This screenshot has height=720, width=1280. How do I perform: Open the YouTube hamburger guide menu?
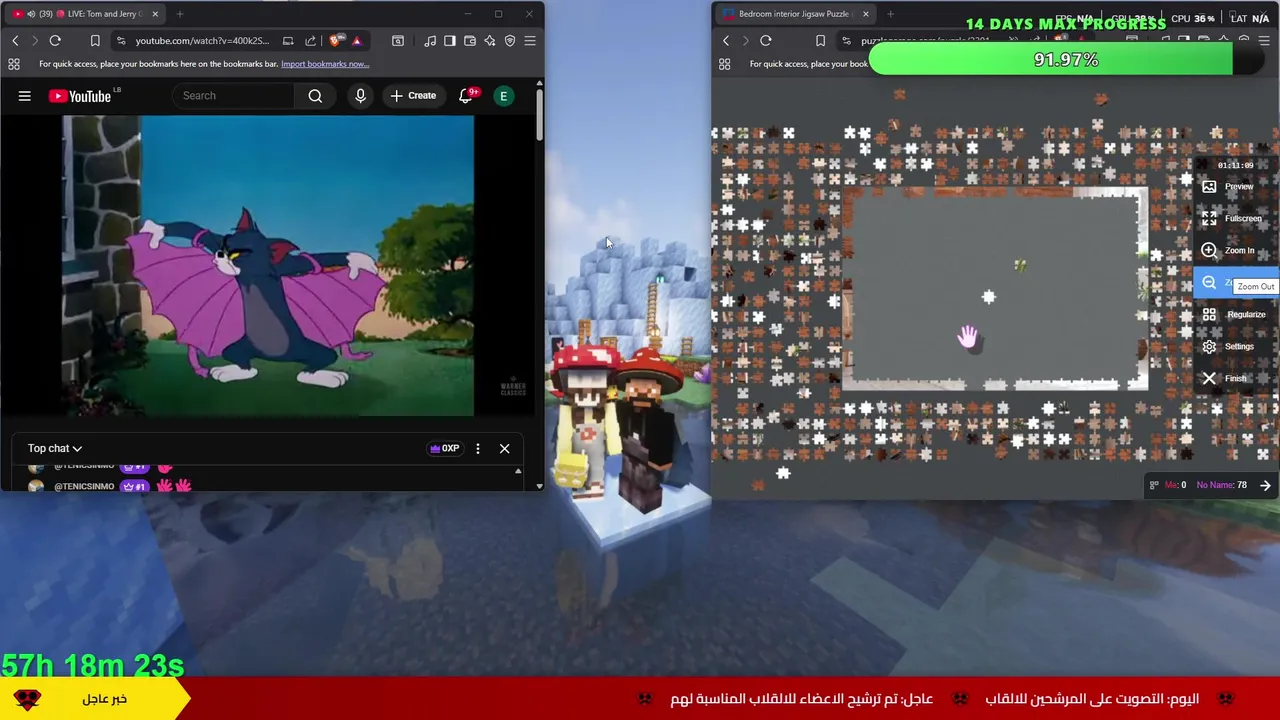point(25,96)
